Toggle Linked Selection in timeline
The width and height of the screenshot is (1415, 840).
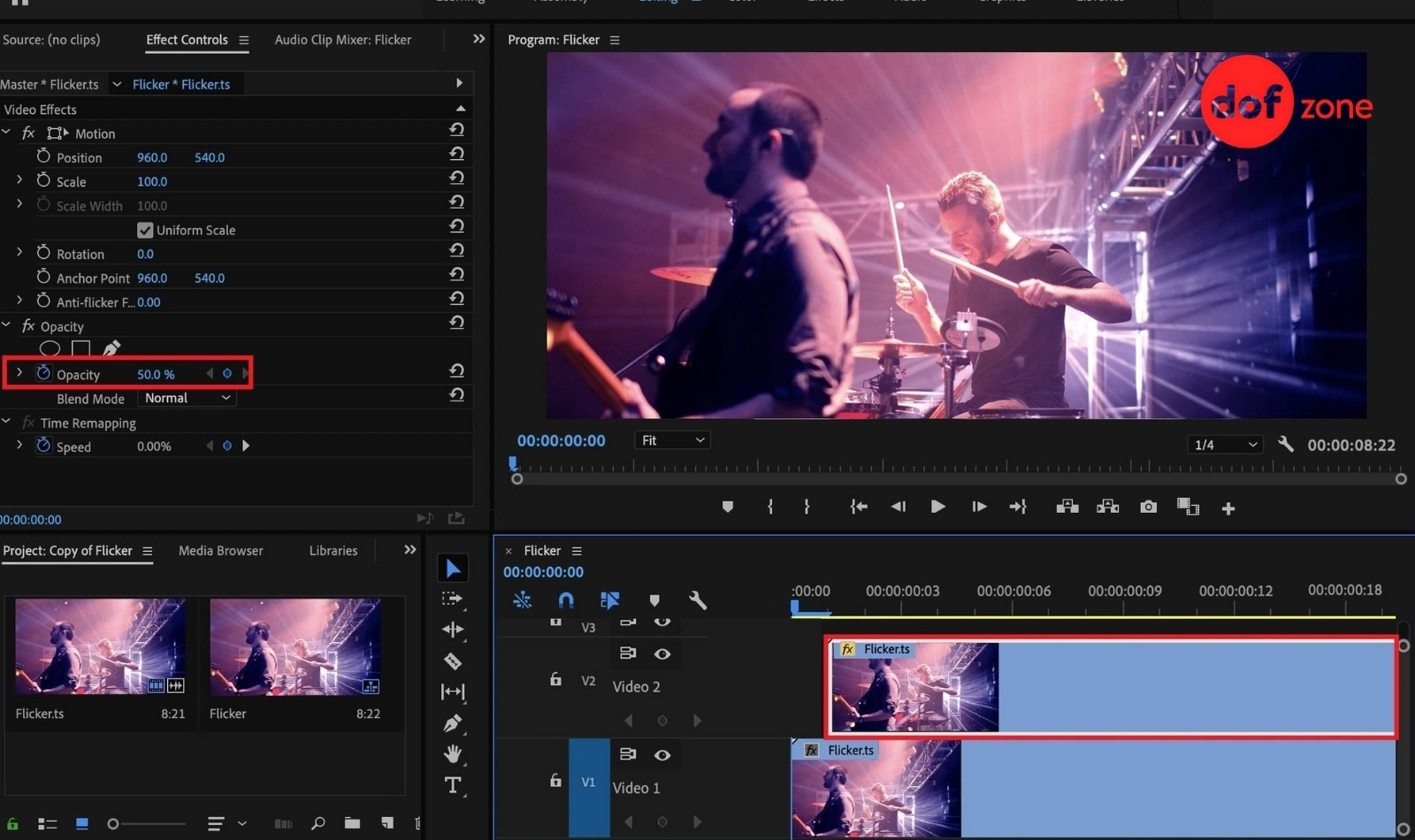coord(609,600)
